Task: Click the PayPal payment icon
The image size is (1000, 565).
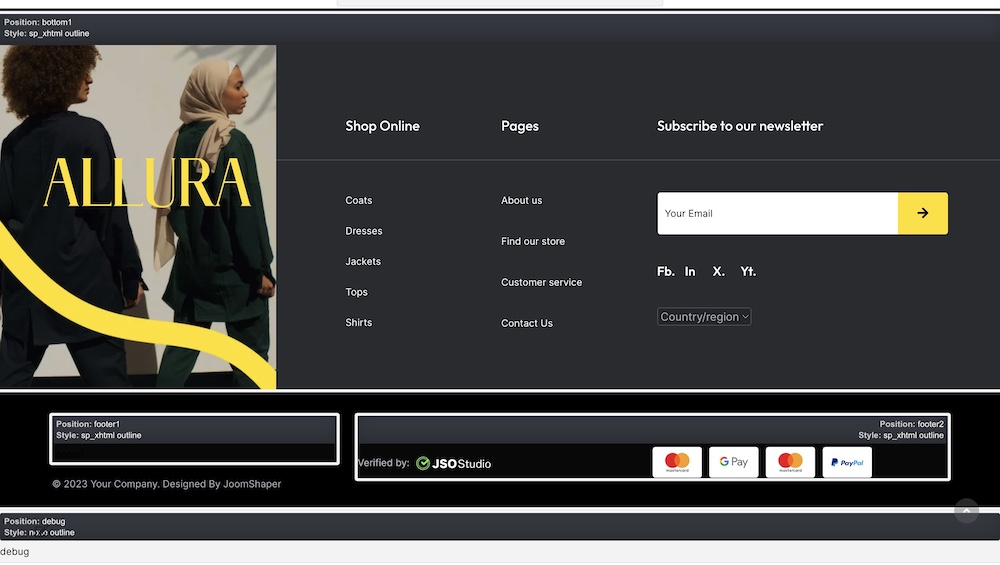Action: point(847,462)
